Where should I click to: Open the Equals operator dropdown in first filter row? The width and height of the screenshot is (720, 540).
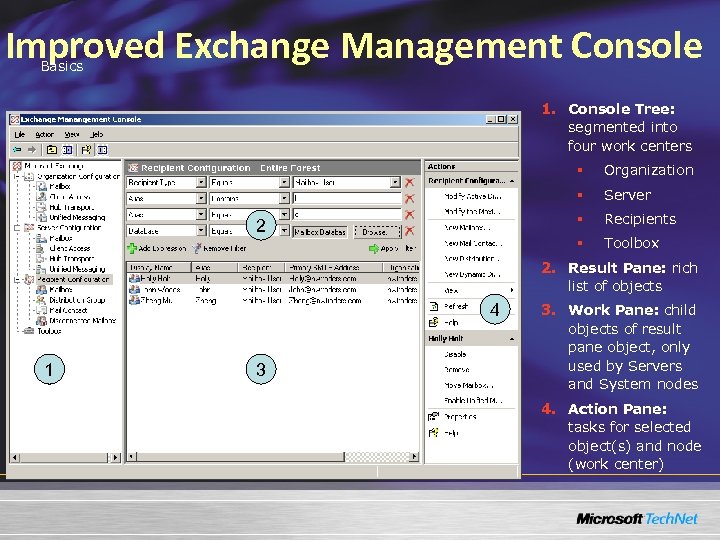coord(284,182)
